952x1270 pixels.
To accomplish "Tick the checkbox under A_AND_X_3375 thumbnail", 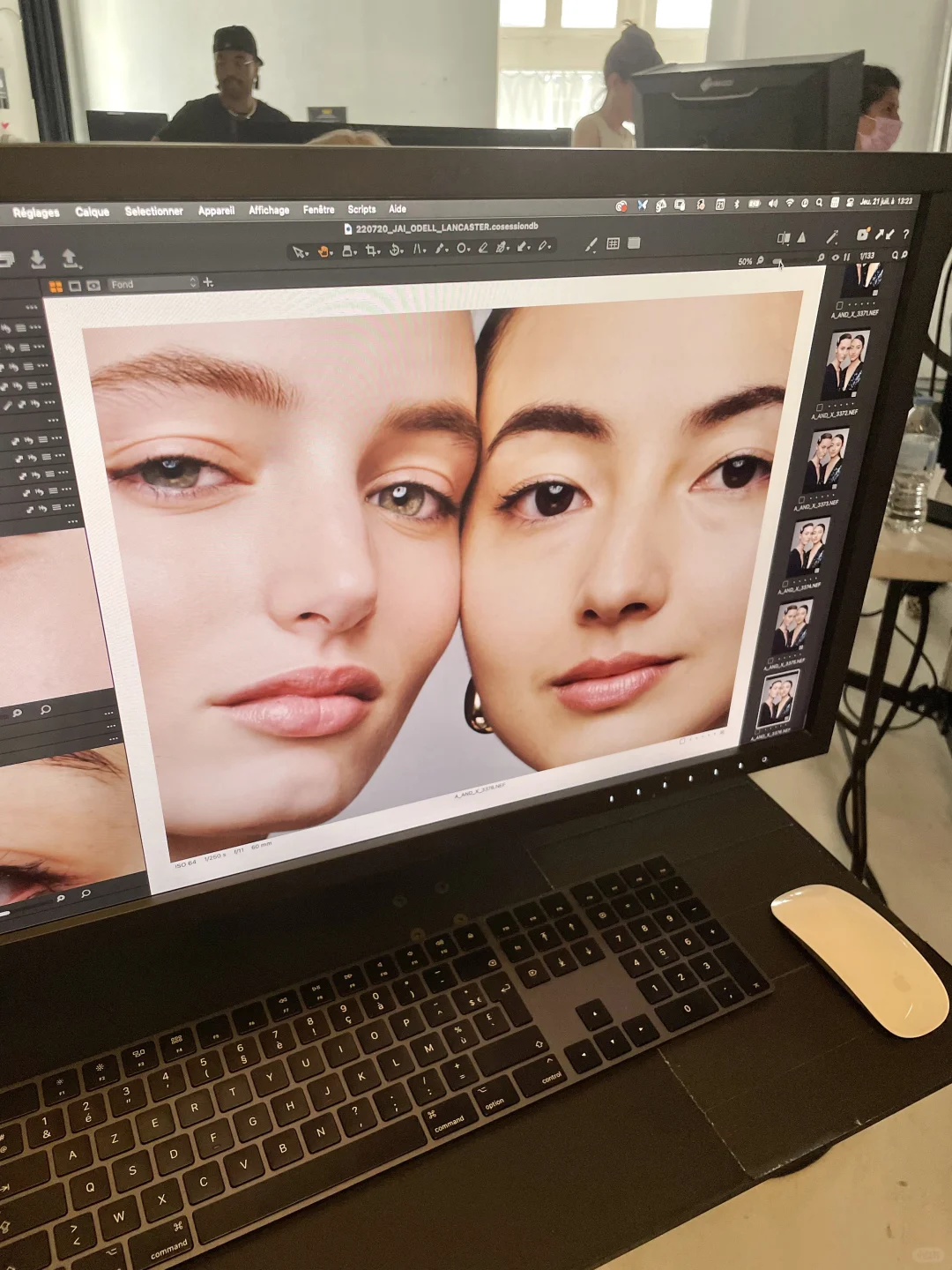I will (x=770, y=661).
